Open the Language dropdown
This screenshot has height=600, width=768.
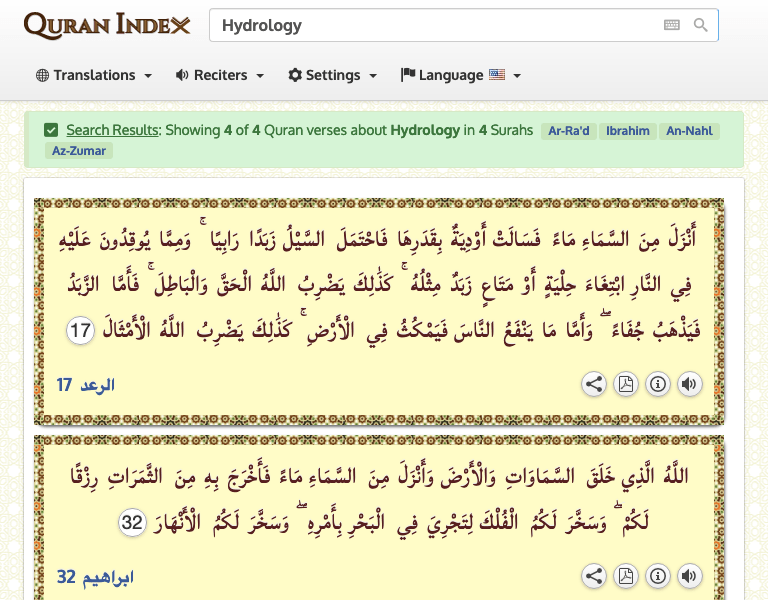[460, 75]
